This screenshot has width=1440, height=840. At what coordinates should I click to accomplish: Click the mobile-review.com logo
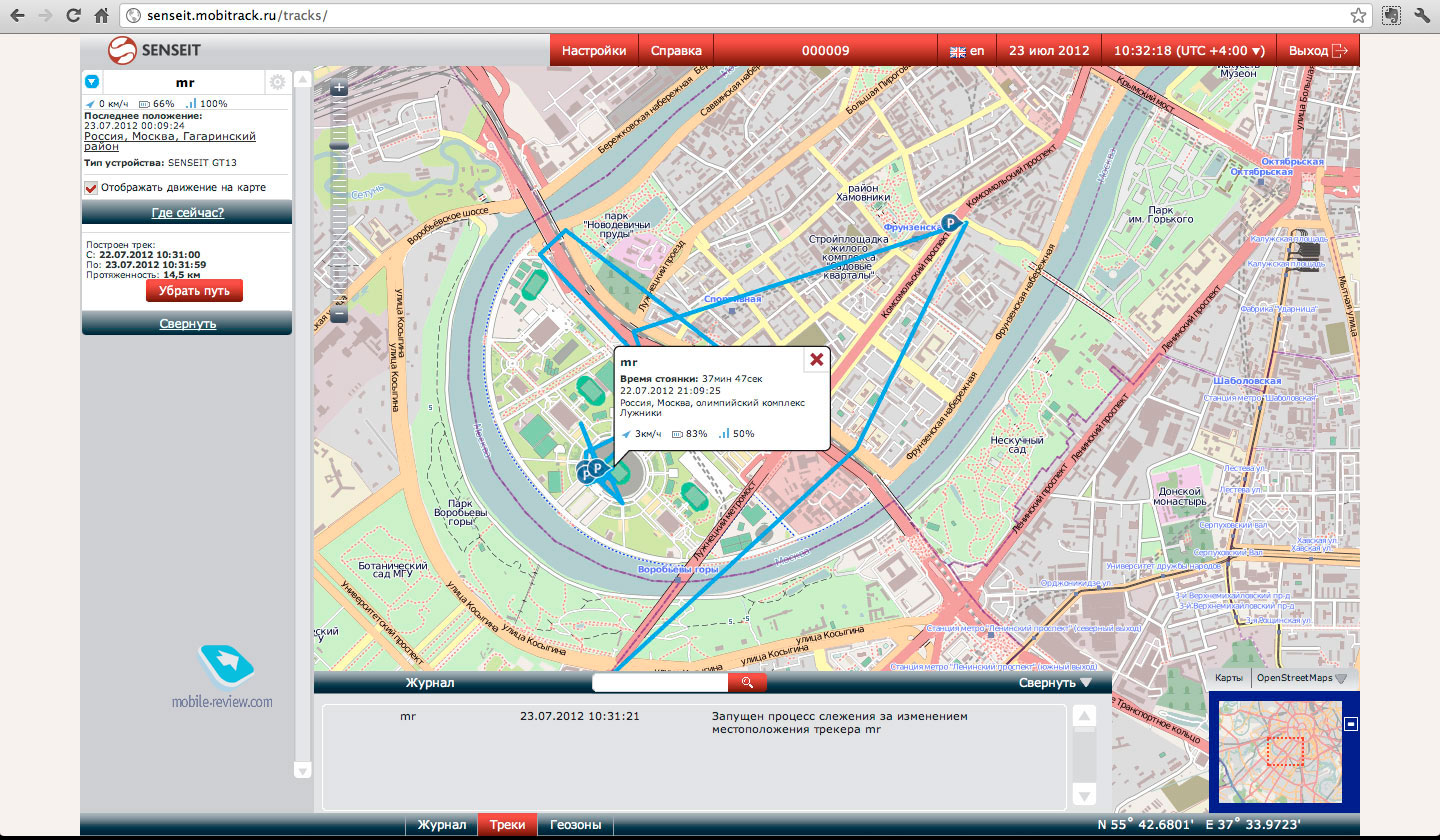coord(222,677)
